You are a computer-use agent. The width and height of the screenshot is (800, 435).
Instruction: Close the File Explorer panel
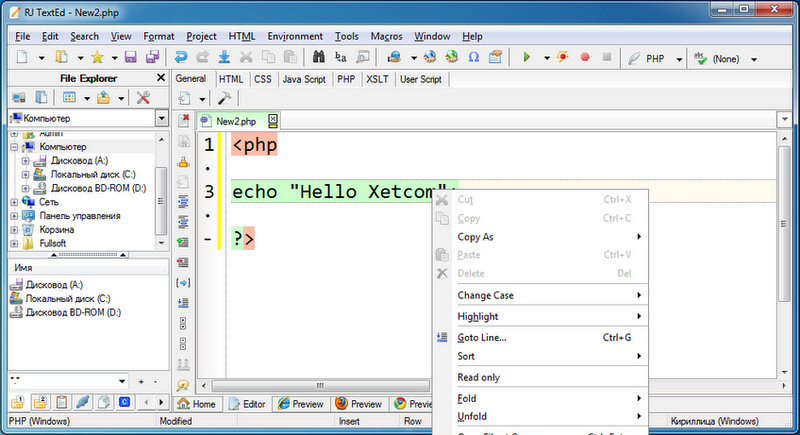tap(161, 78)
